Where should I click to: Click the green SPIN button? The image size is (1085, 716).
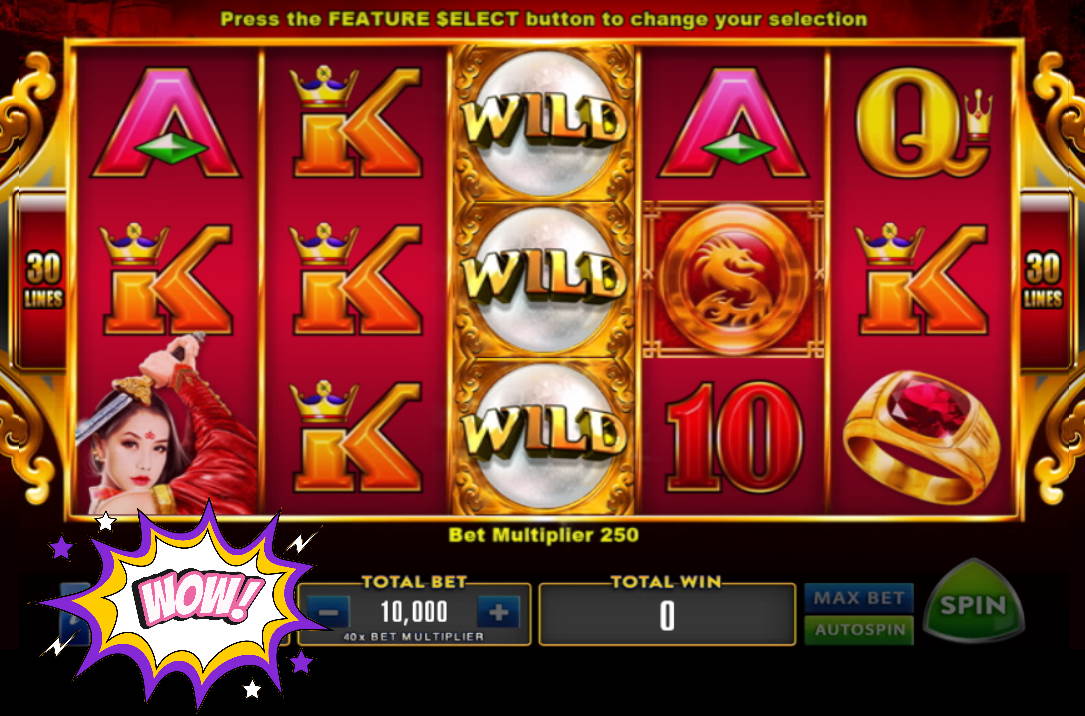tap(974, 602)
